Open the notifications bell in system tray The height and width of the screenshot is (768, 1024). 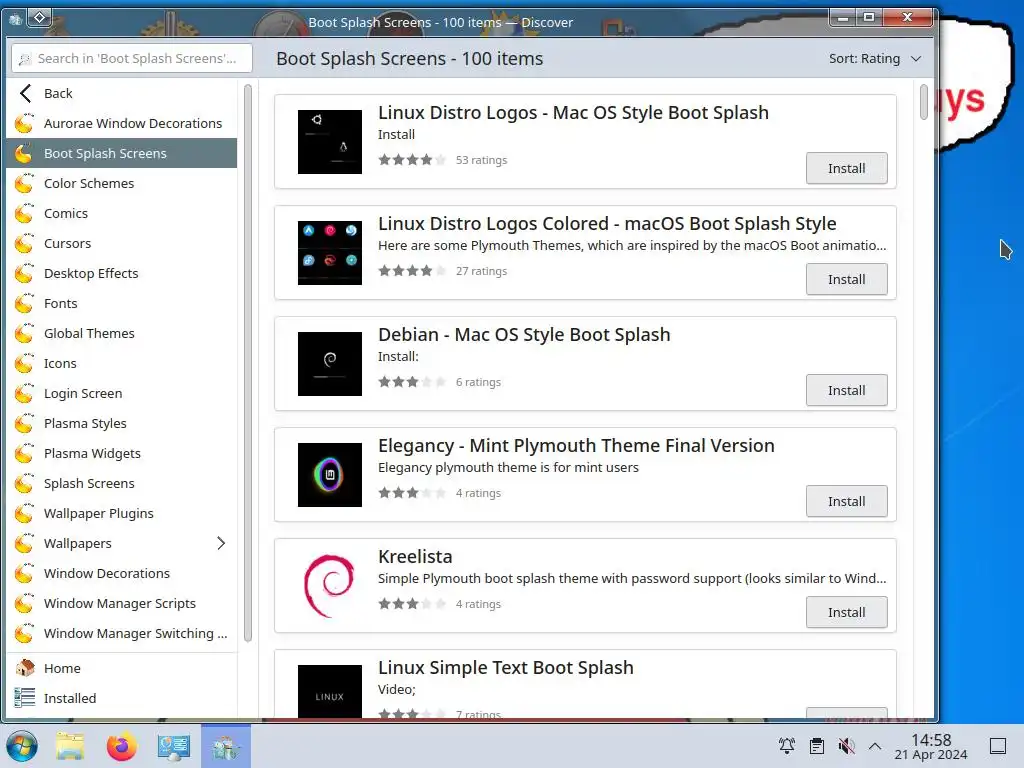click(x=786, y=746)
